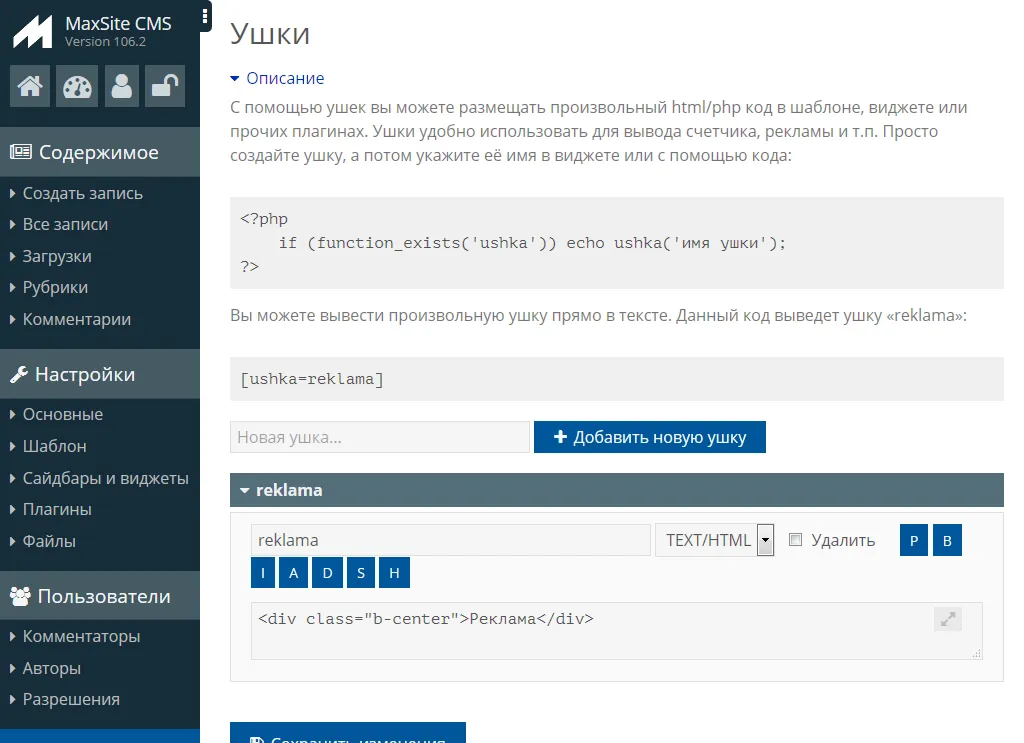Click Добавить новую ушку button
The height and width of the screenshot is (743, 1024).
point(650,437)
